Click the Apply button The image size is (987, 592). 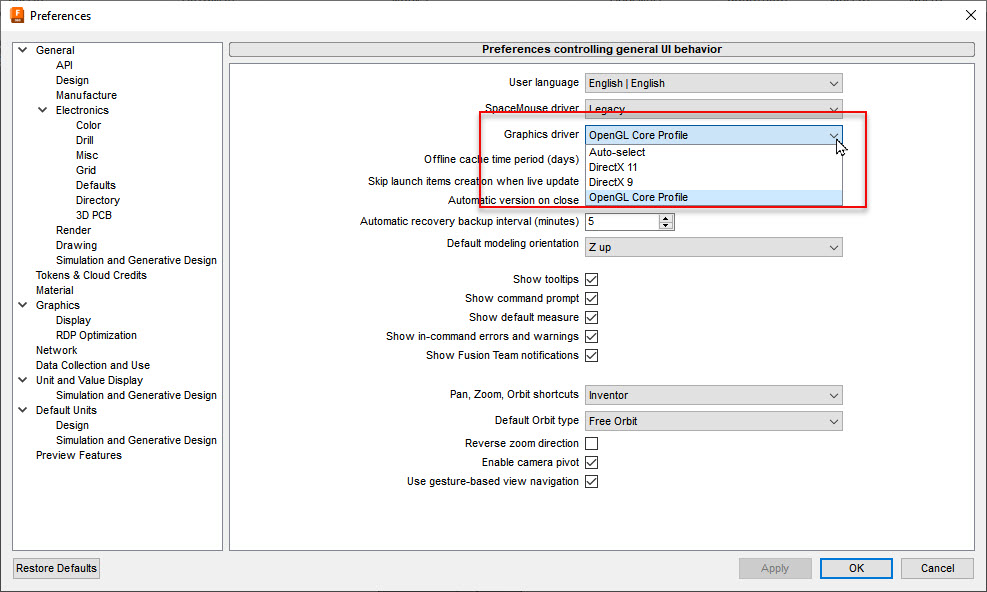775,568
